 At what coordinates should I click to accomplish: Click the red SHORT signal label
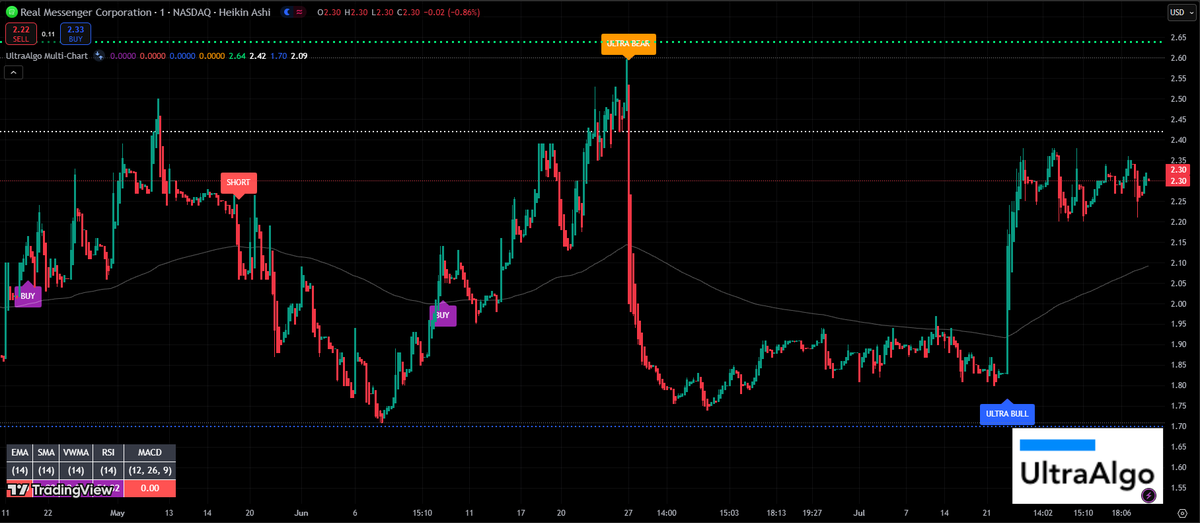coord(238,183)
